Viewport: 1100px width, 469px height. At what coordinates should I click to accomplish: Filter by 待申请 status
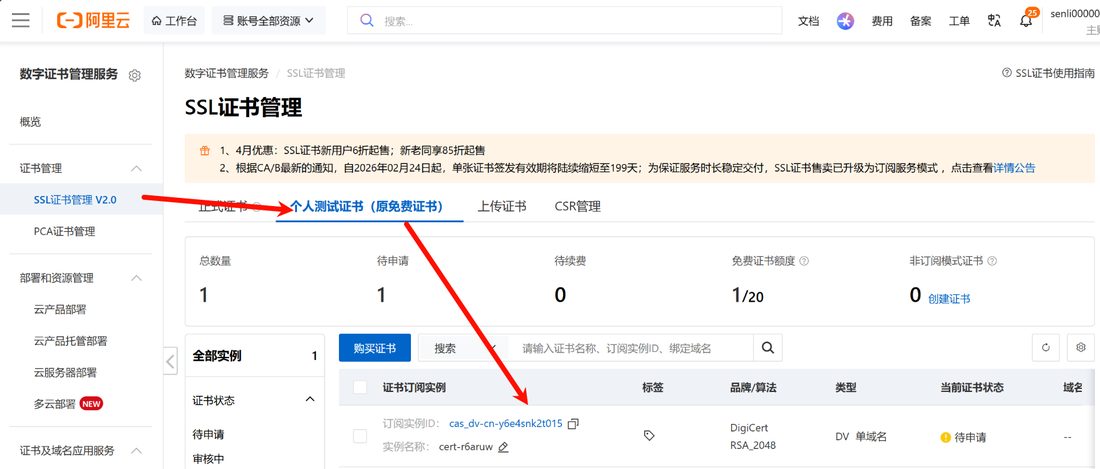[x=208, y=434]
